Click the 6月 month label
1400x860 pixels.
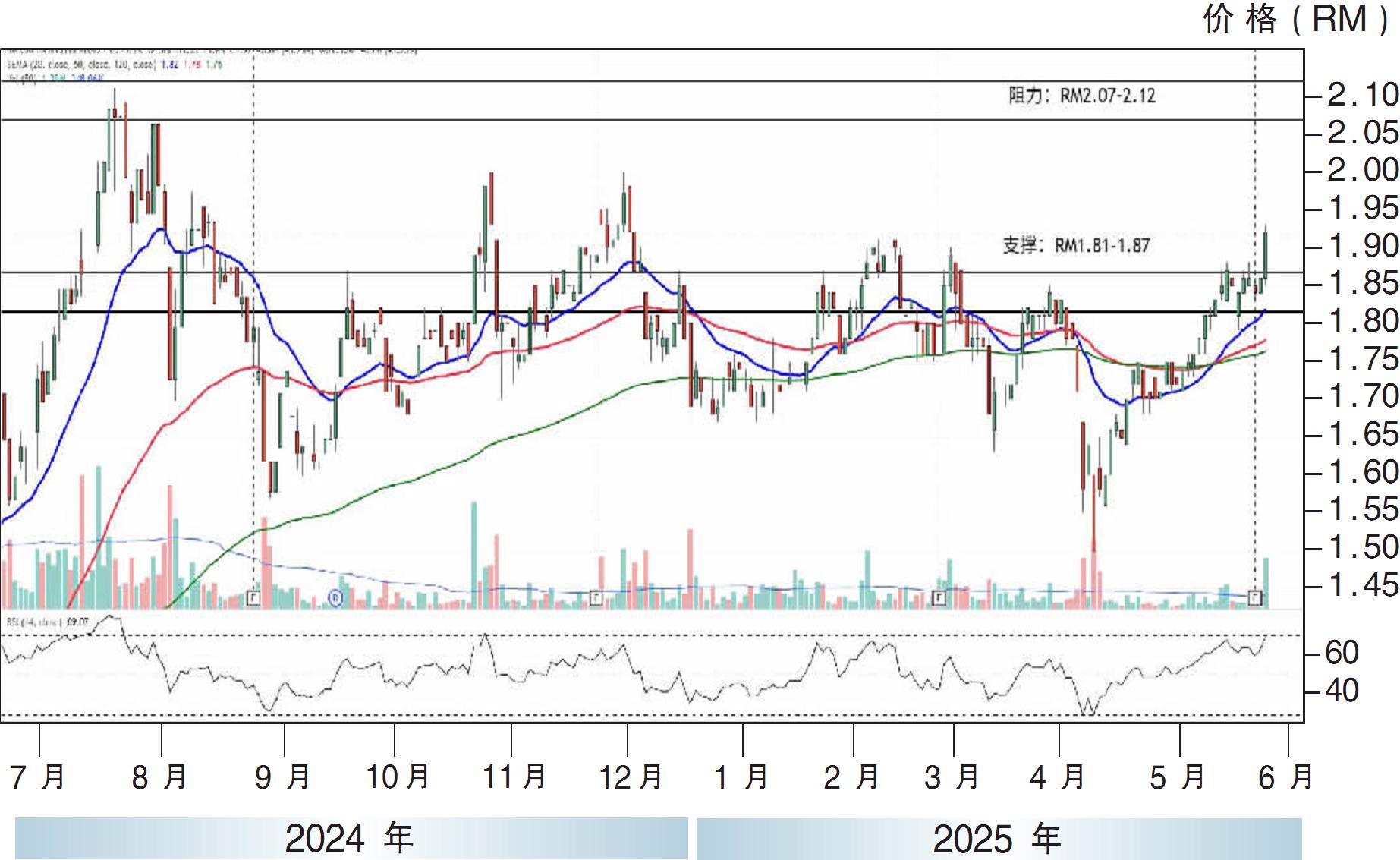tap(1286, 777)
